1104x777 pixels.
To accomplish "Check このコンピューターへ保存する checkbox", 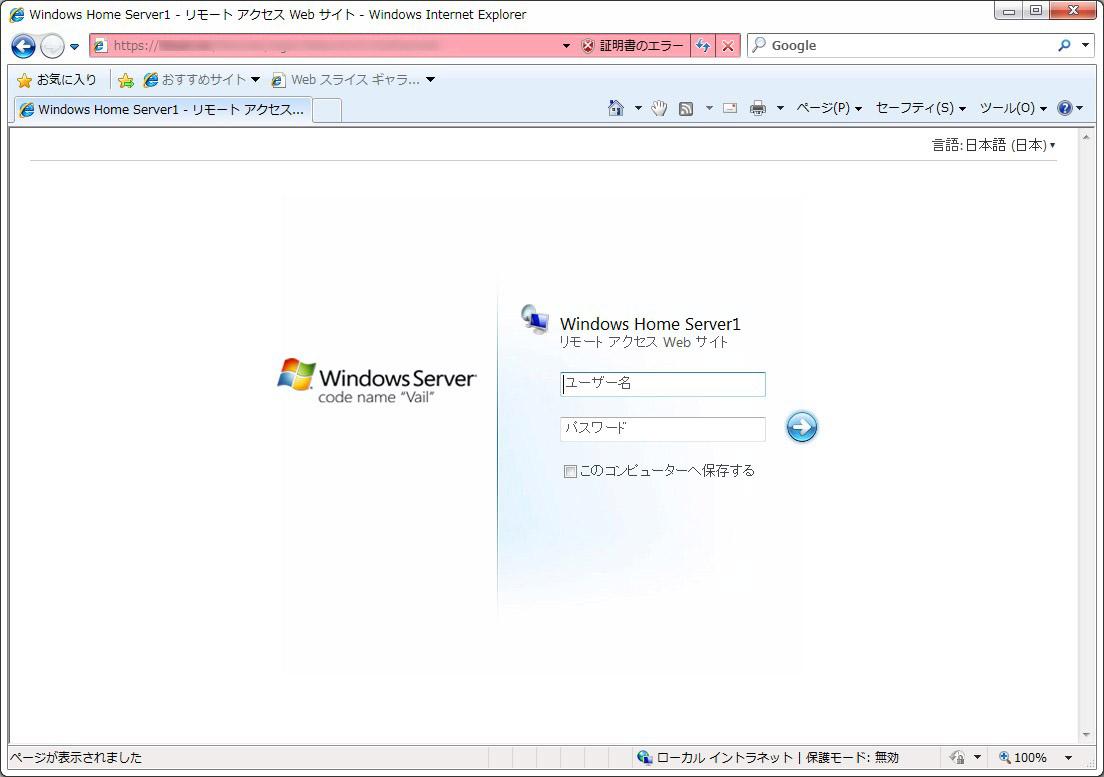I will pyautogui.click(x=570, y=472).
